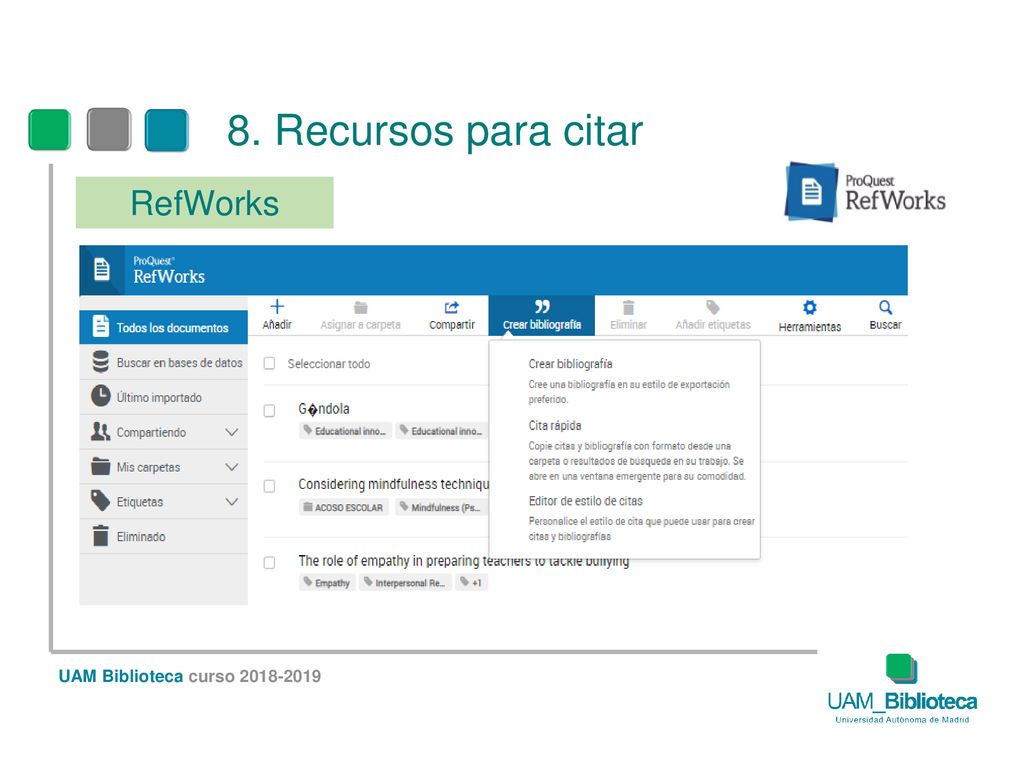Click the Seleccionar todo label

click(x=328, y=364)
